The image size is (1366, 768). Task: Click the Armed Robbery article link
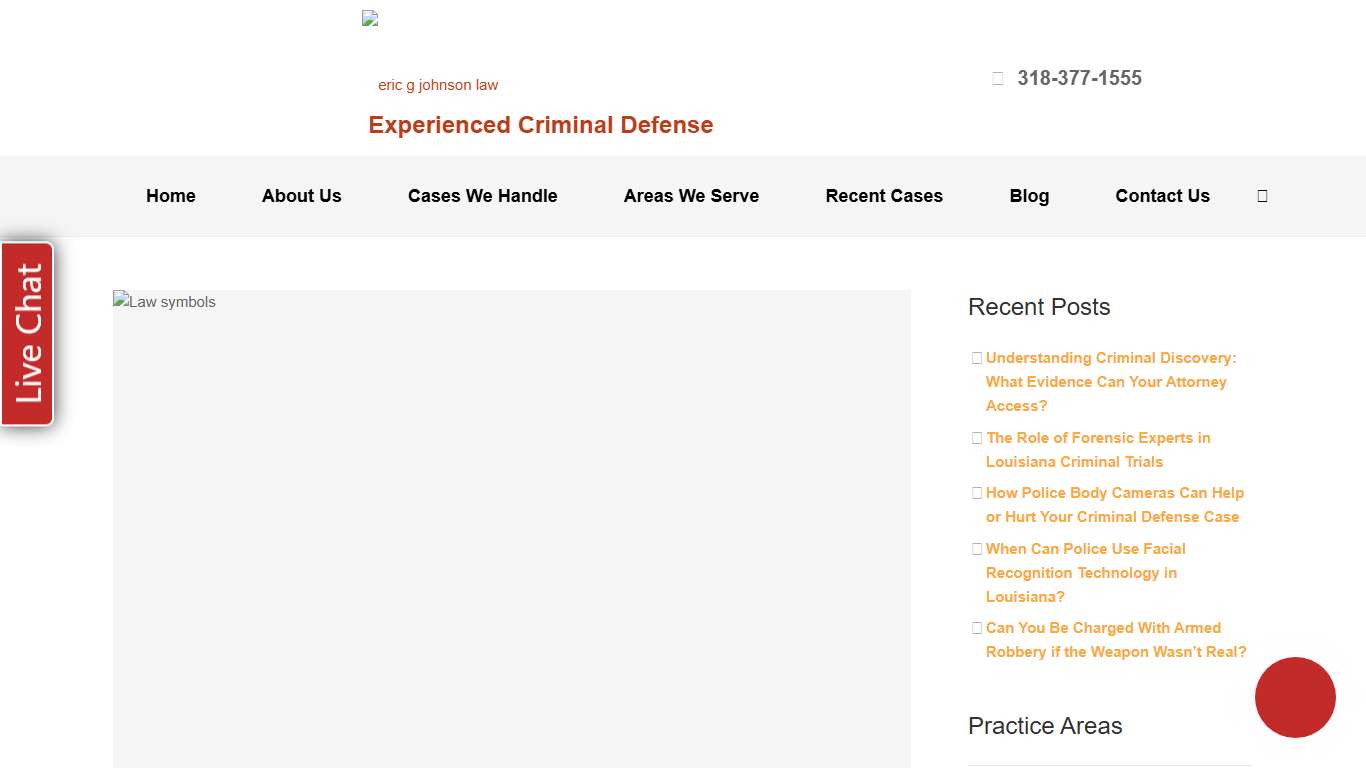pos(1115,639)
